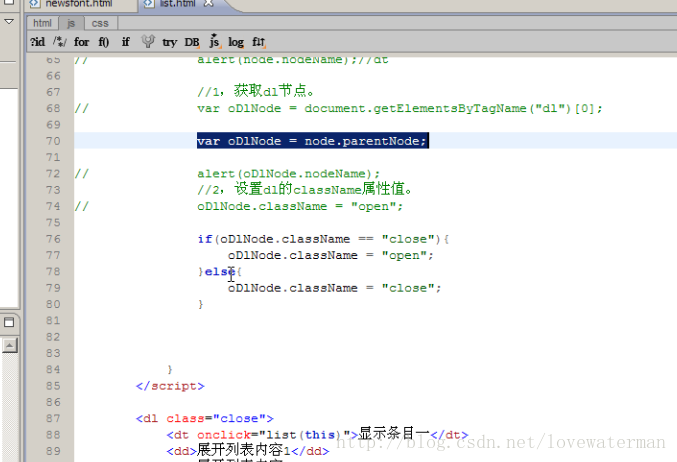Viewport: 677px width, 462px height.
Task: Click 'alert(oDlNode.nodeName);' on line 72
Action: [288, 174]
